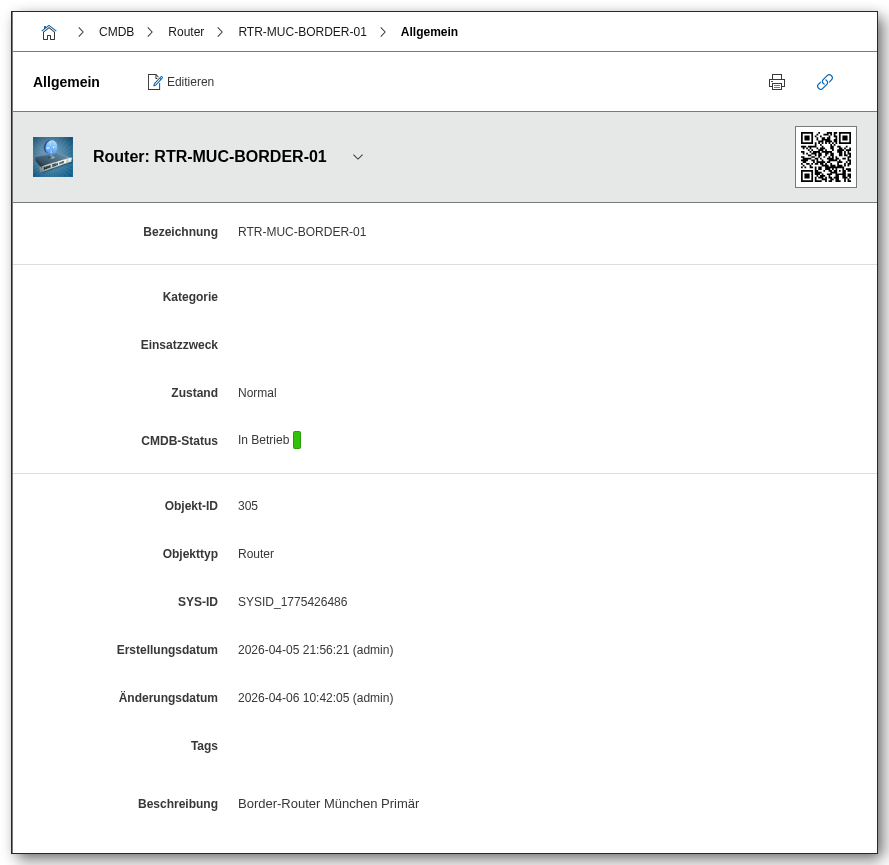
Task: Select the Bezeichnung value RTR-MUC-BORDER-01
Action: point(302,232)
